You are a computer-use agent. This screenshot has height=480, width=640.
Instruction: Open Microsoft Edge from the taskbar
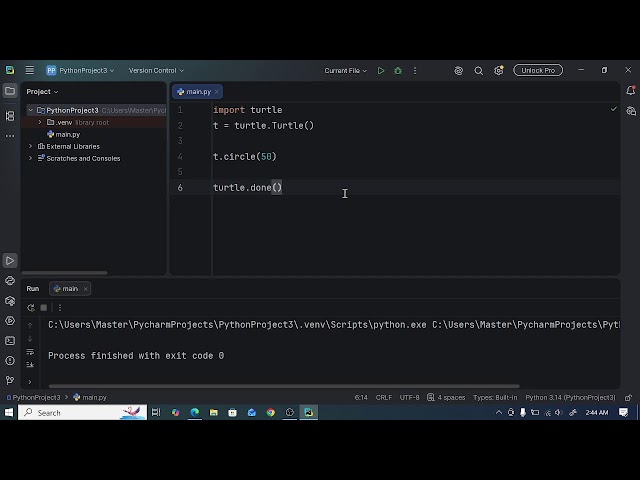(195, 412)
